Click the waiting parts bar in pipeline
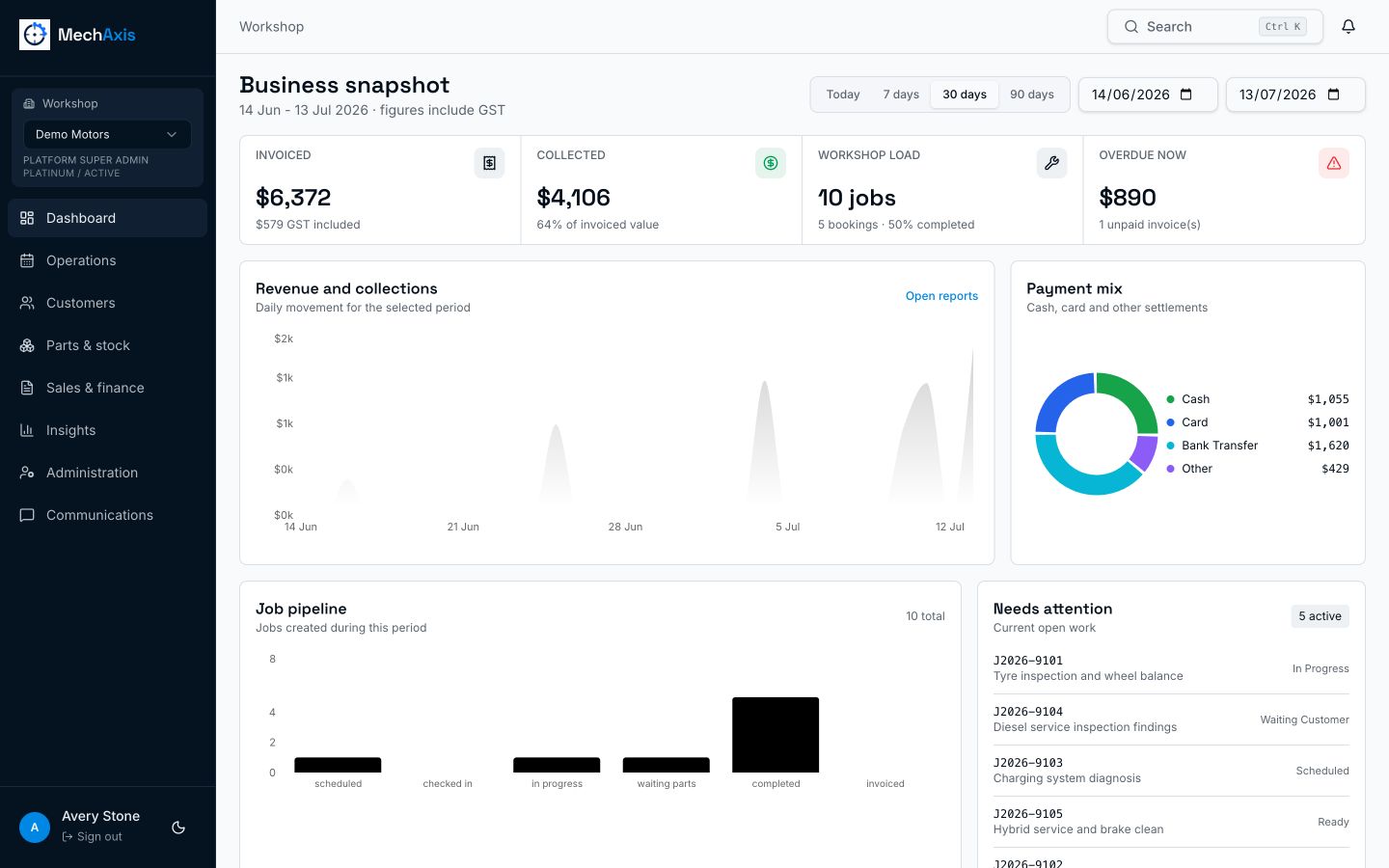This screenshot has height=868, width=1389. click(667, 765)
